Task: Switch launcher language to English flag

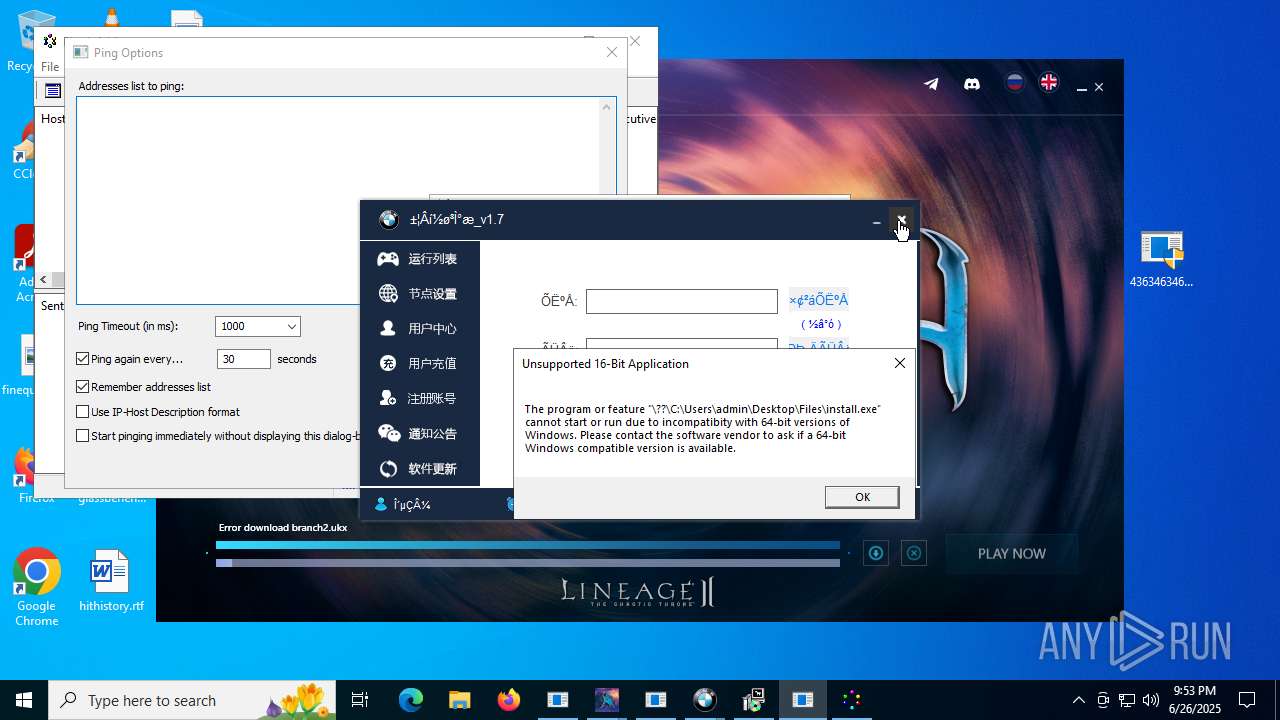Action: (1049, 83)
